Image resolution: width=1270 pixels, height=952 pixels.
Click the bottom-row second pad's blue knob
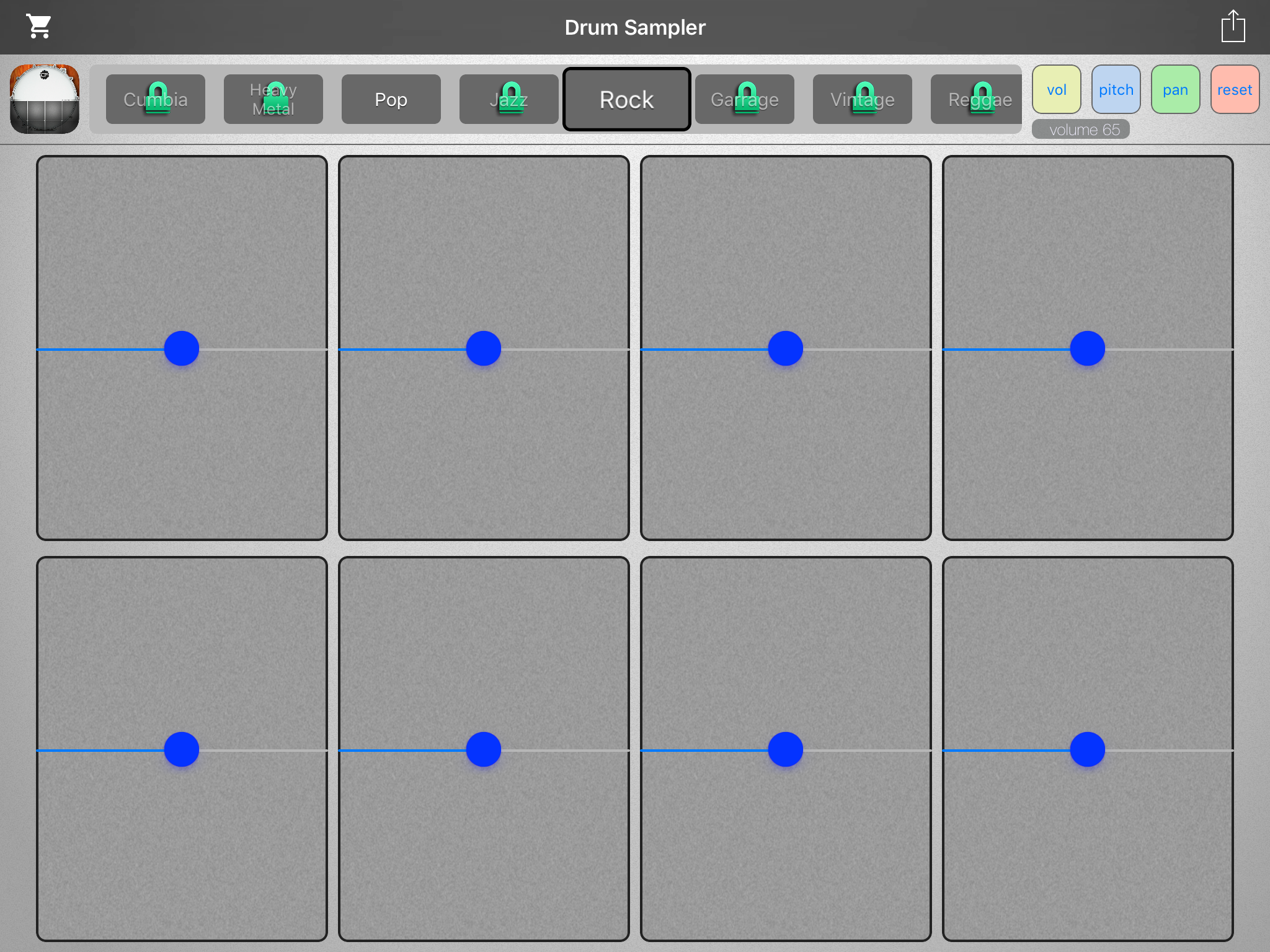484,749
